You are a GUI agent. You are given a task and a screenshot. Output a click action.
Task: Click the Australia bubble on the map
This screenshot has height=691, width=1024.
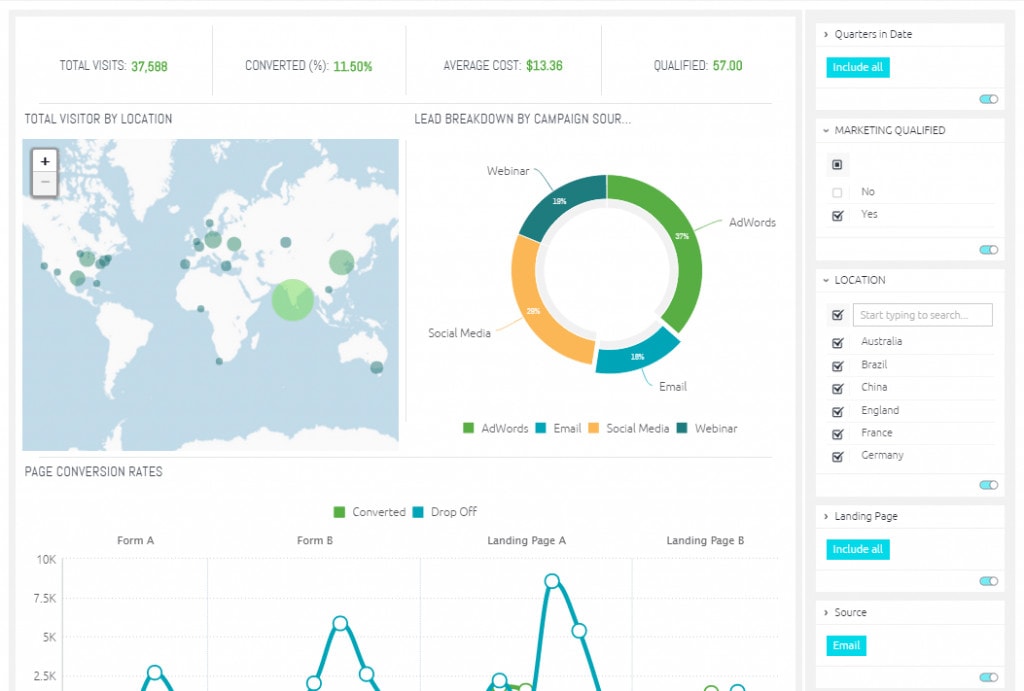(x=377, y=368)
